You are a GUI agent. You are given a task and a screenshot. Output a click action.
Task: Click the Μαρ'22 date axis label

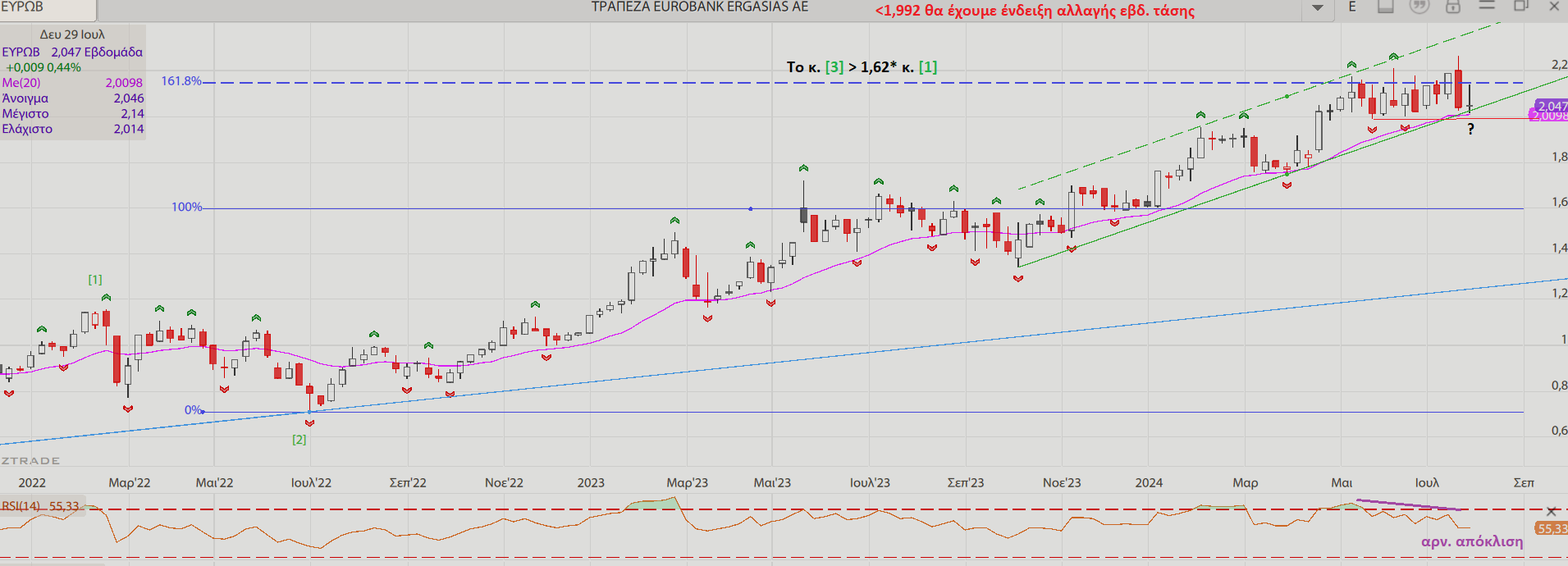click(130, 482)
